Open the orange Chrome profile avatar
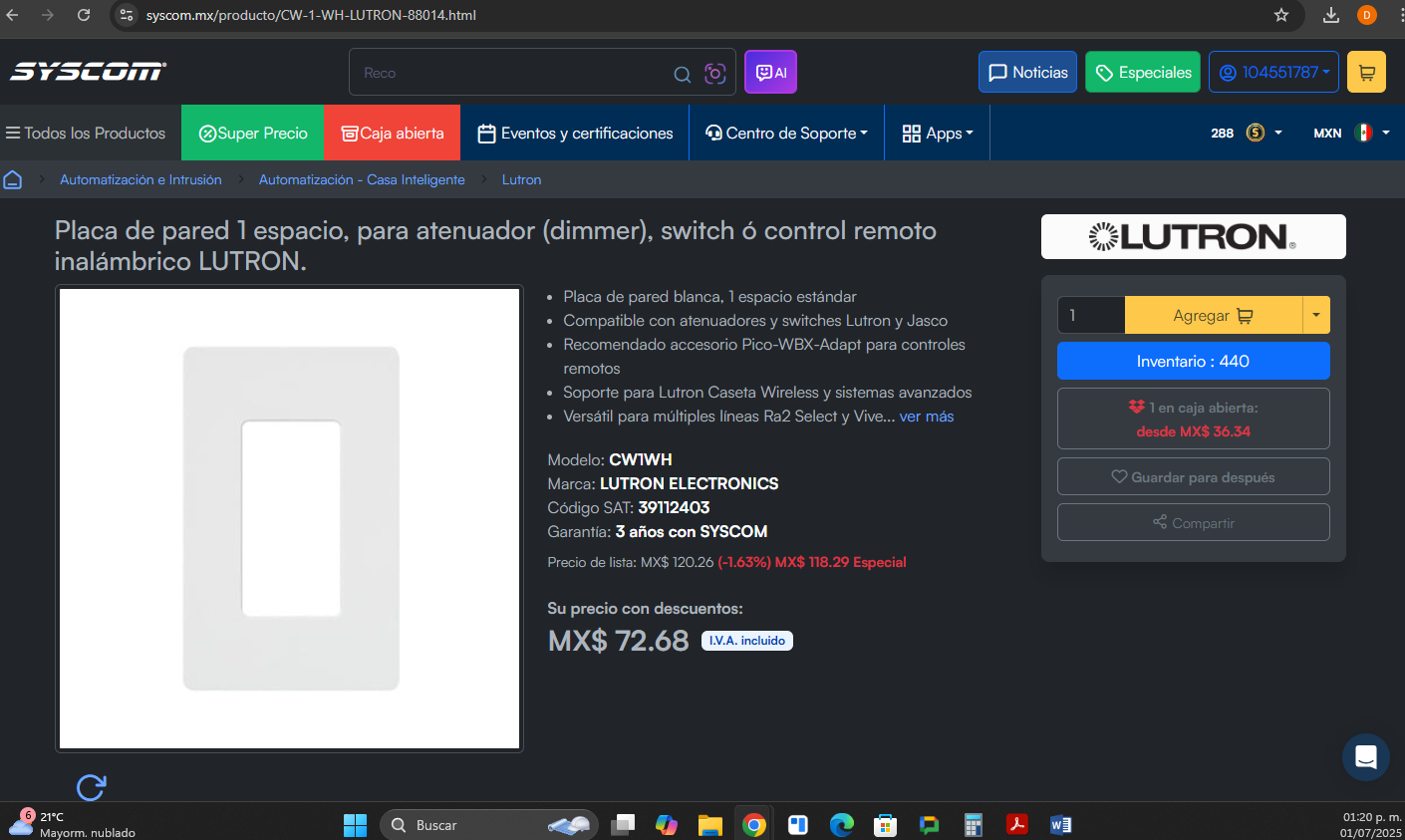The image size is (1405, 840). [1367, 15]
